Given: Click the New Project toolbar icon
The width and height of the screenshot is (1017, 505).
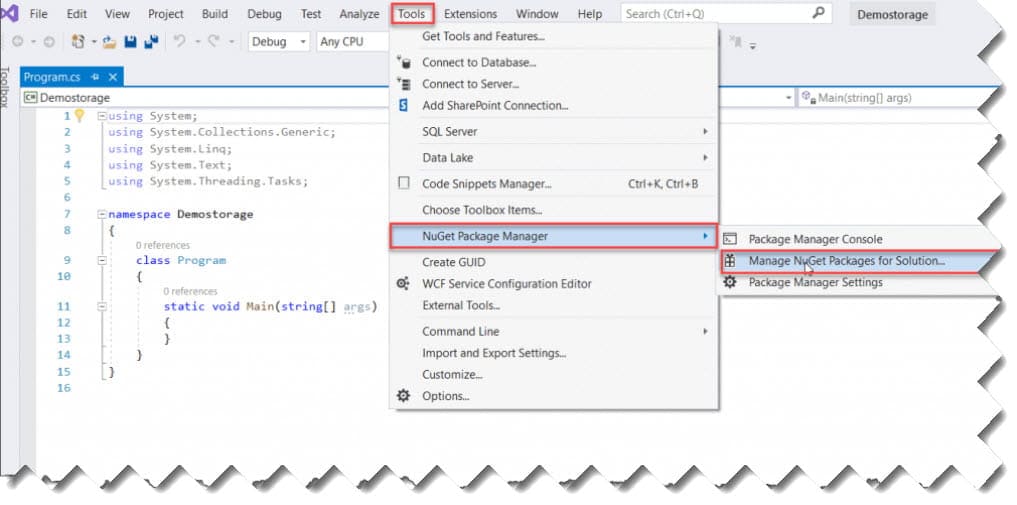Looking at the screenshot, I should (x=78, y=41).
